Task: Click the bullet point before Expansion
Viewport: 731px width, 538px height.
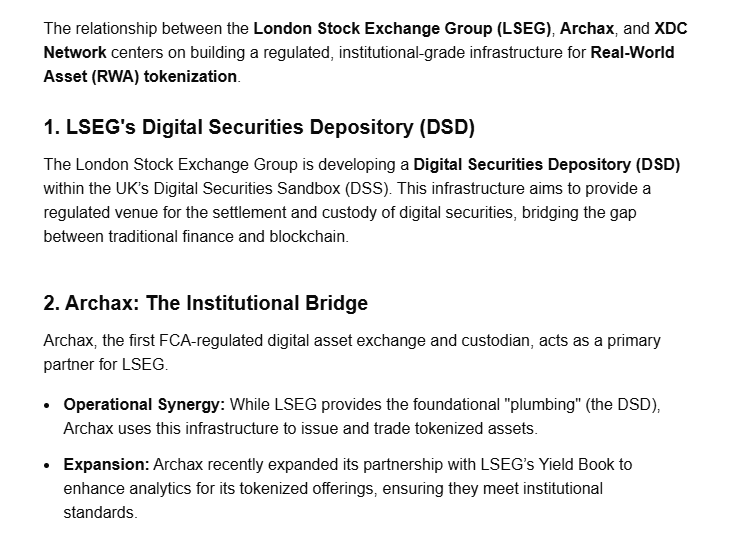Action: click(x=47, y=466)
